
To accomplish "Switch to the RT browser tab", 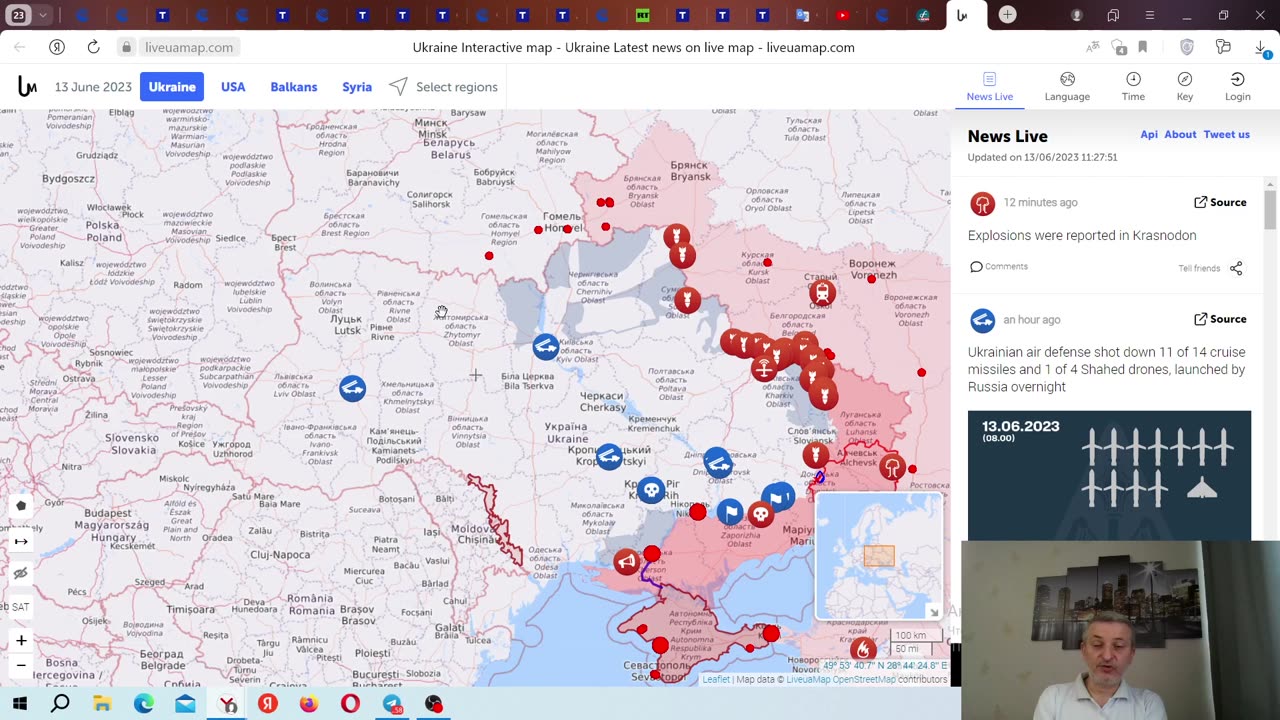I will click(x=642, y=15).
